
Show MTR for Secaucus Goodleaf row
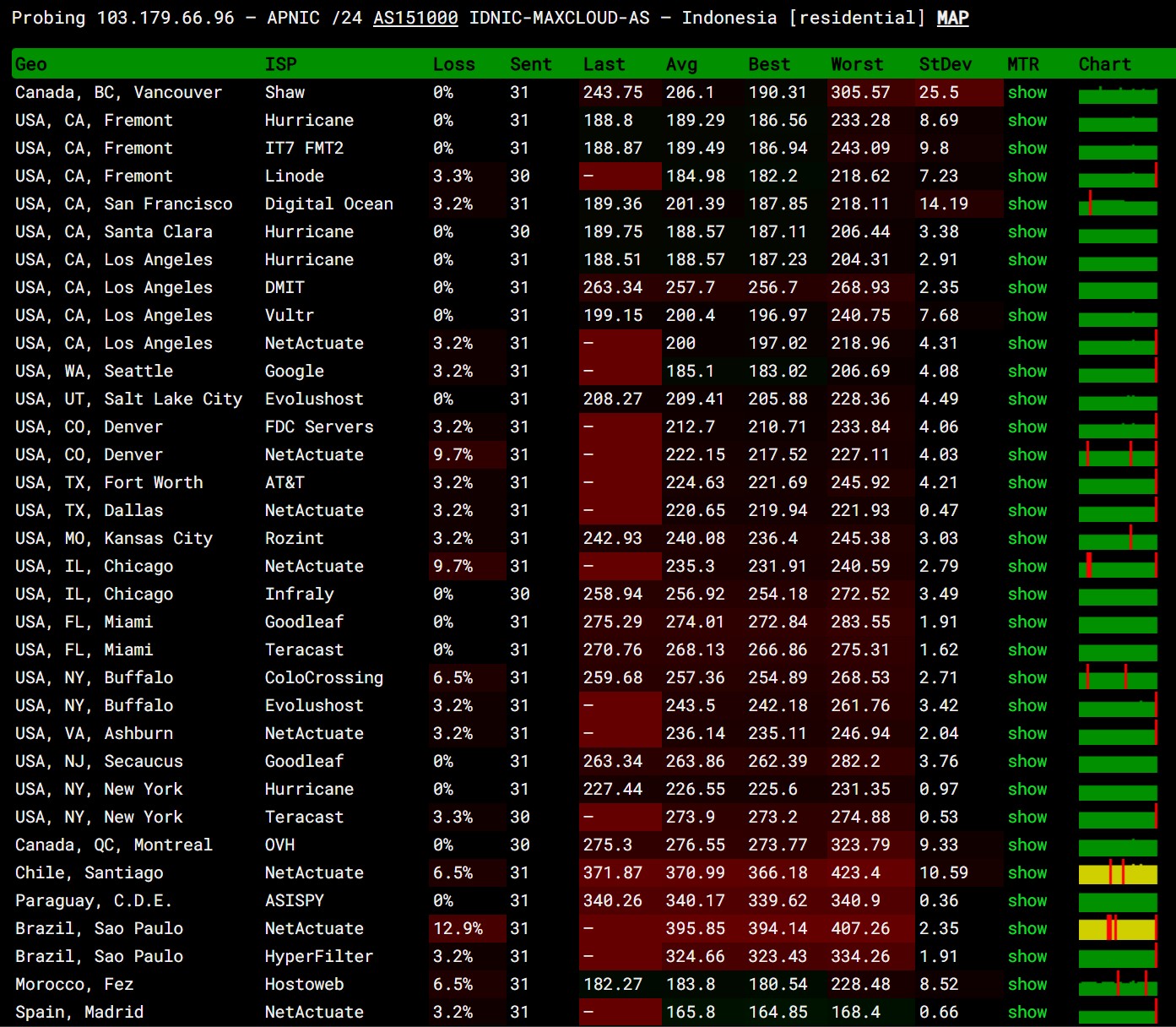click(x=1027, y=761)
